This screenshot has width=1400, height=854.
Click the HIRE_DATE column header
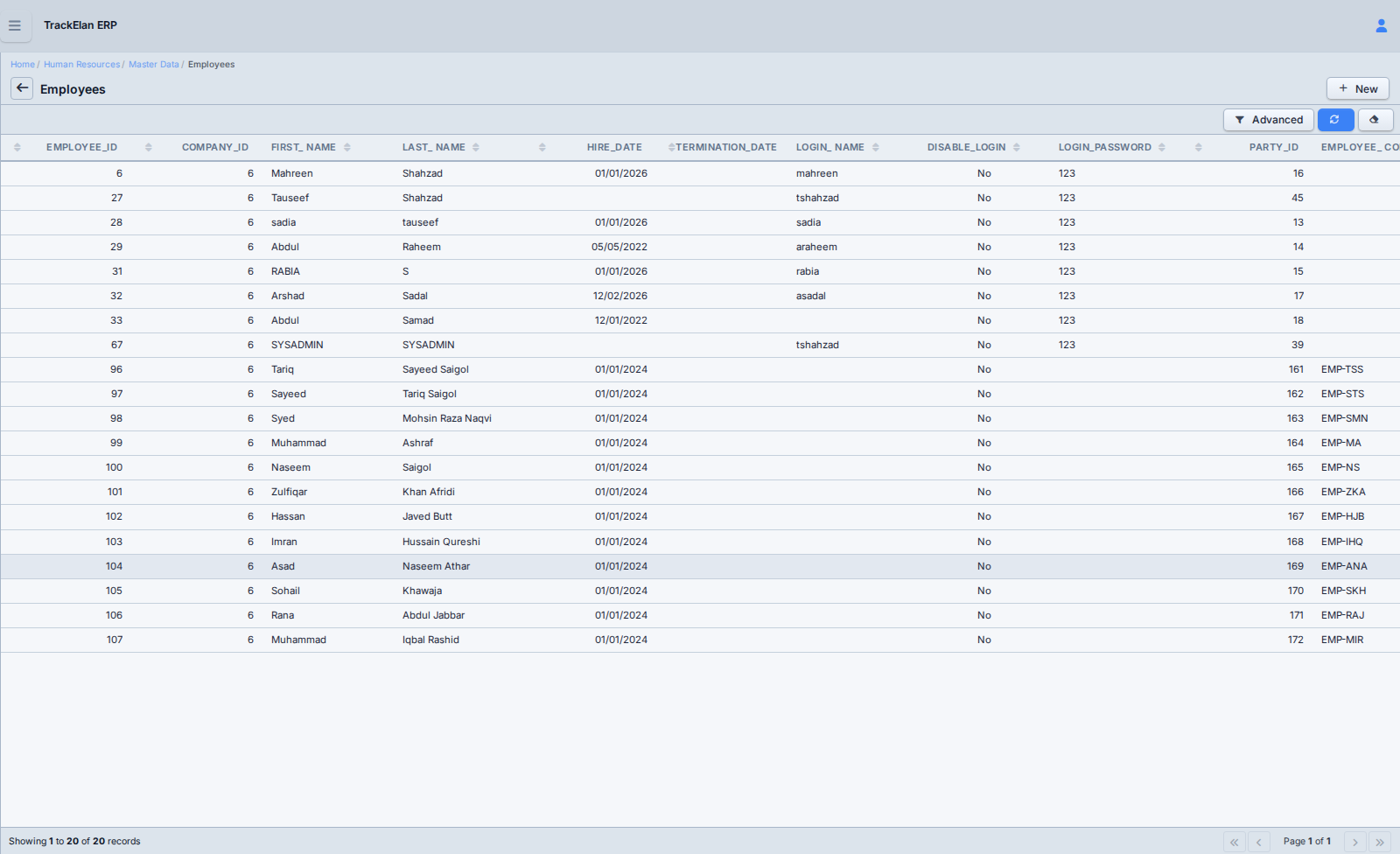(x=614, y=147)
